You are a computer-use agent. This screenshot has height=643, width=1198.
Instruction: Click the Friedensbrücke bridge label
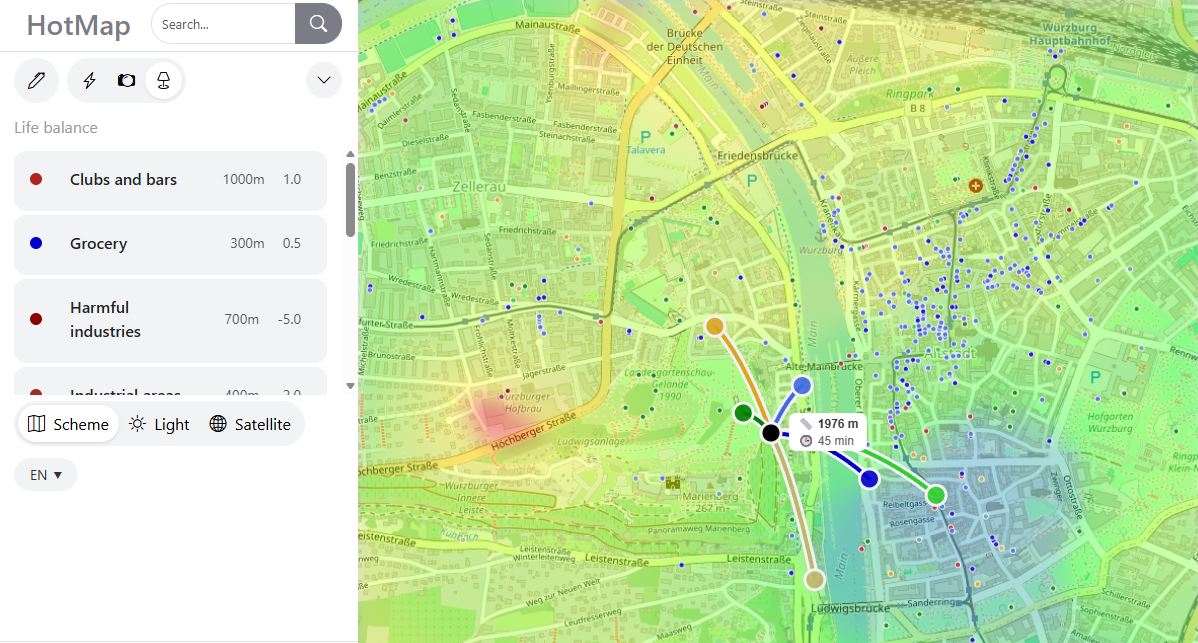pos(757,155)
